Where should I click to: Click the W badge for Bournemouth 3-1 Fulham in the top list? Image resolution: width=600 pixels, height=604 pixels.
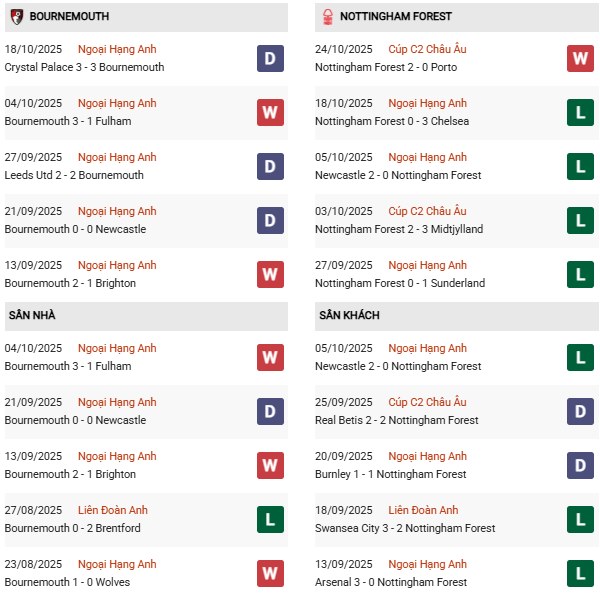coord(270,113)
